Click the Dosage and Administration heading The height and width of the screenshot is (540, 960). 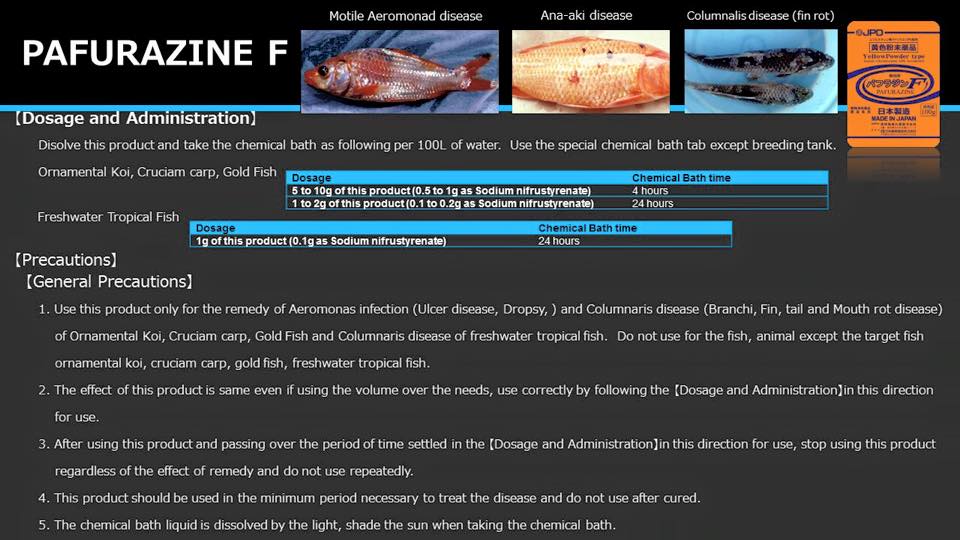(135, 118)
